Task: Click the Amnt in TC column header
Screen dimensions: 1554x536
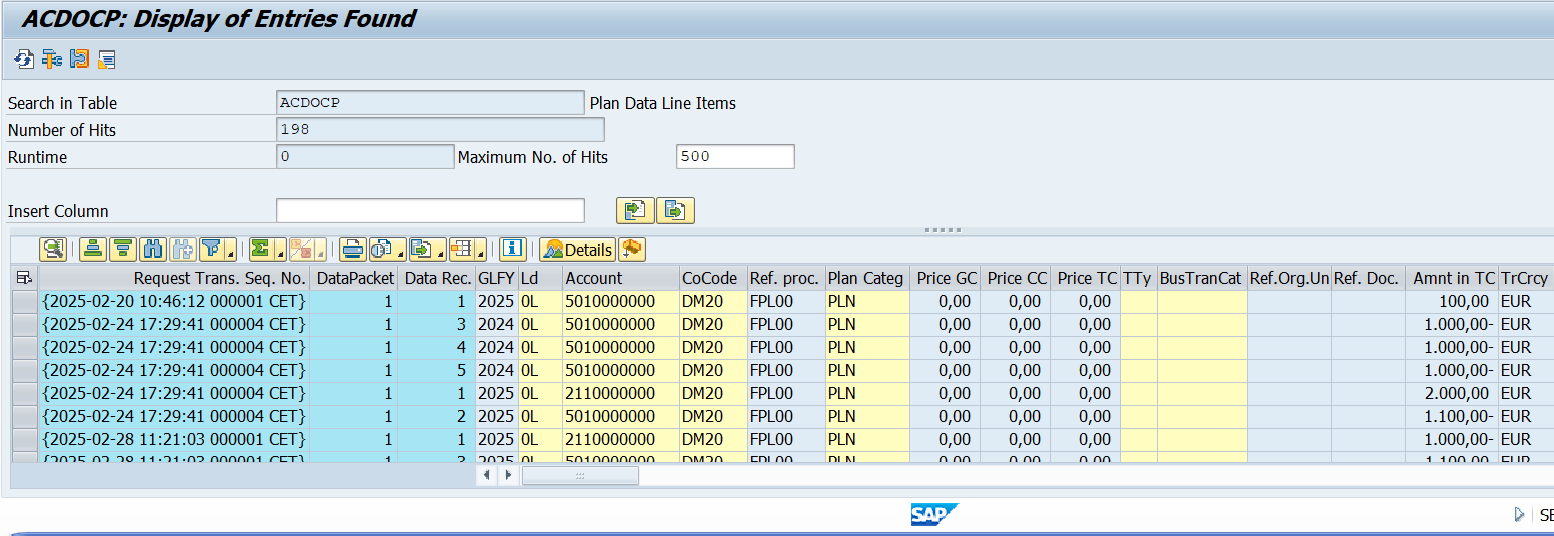Action: coord(1452,278)
